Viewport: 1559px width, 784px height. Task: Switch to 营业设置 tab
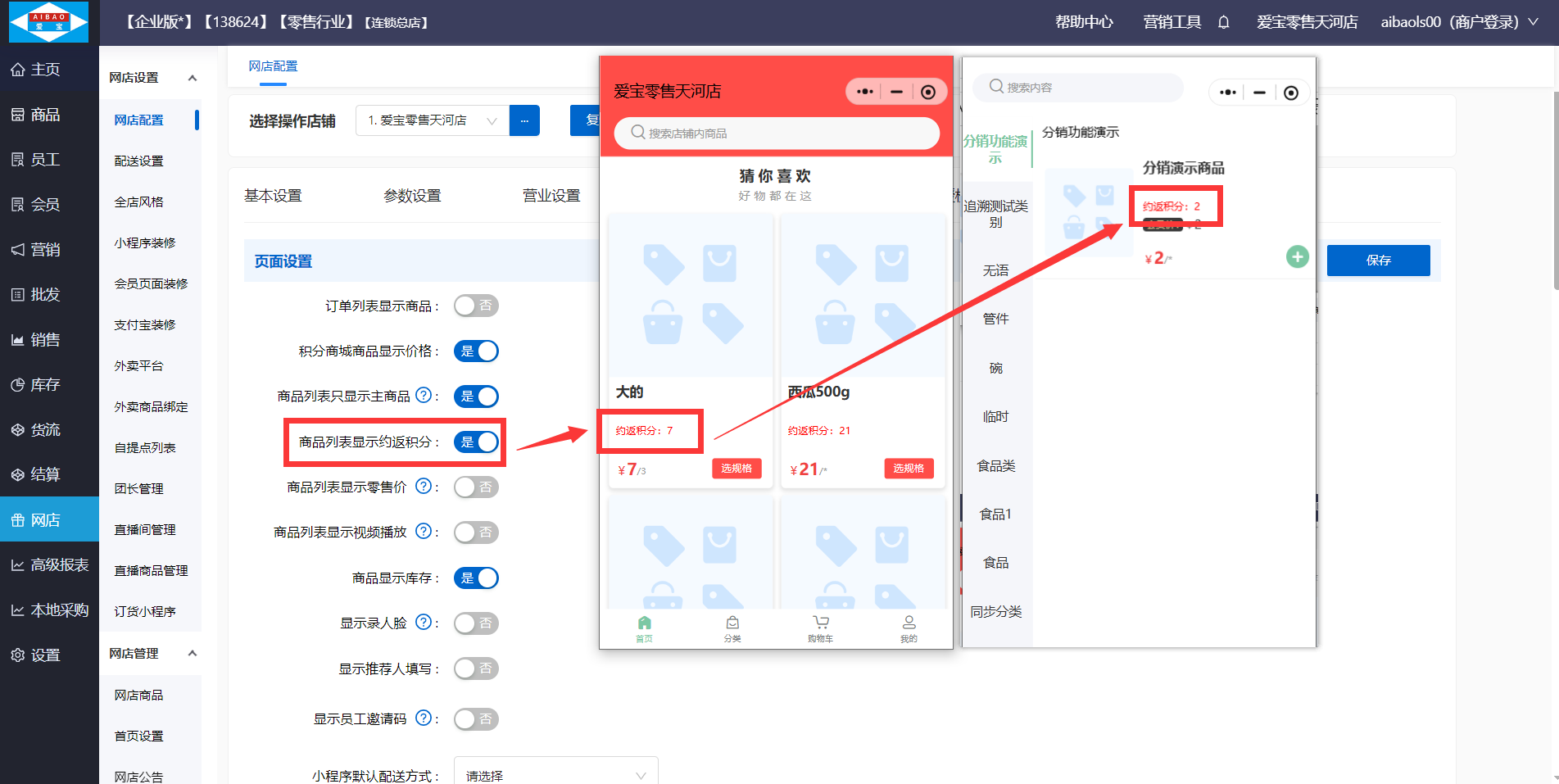pos(551,196)
